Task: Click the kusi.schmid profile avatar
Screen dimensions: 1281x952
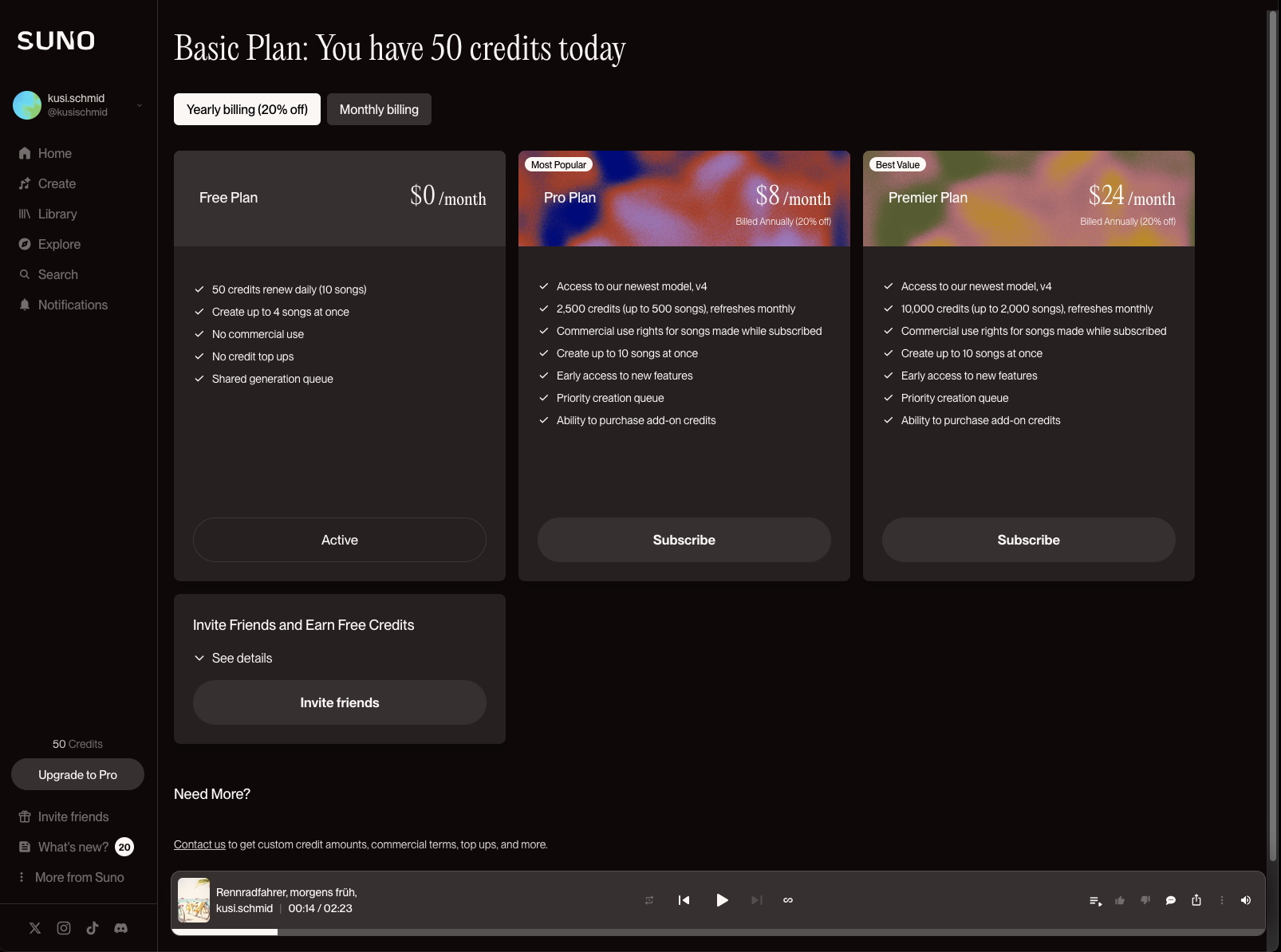Action: click(27, 105)
